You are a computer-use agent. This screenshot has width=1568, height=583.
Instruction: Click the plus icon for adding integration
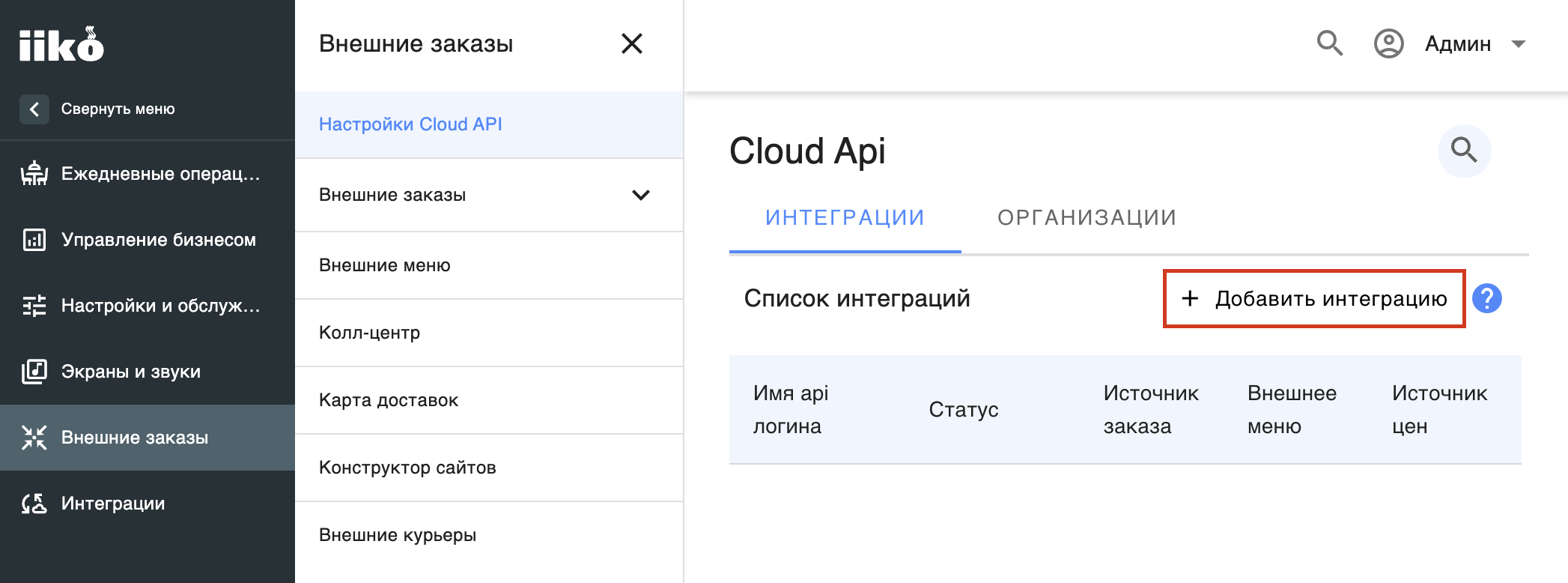tap(1190, 298)
